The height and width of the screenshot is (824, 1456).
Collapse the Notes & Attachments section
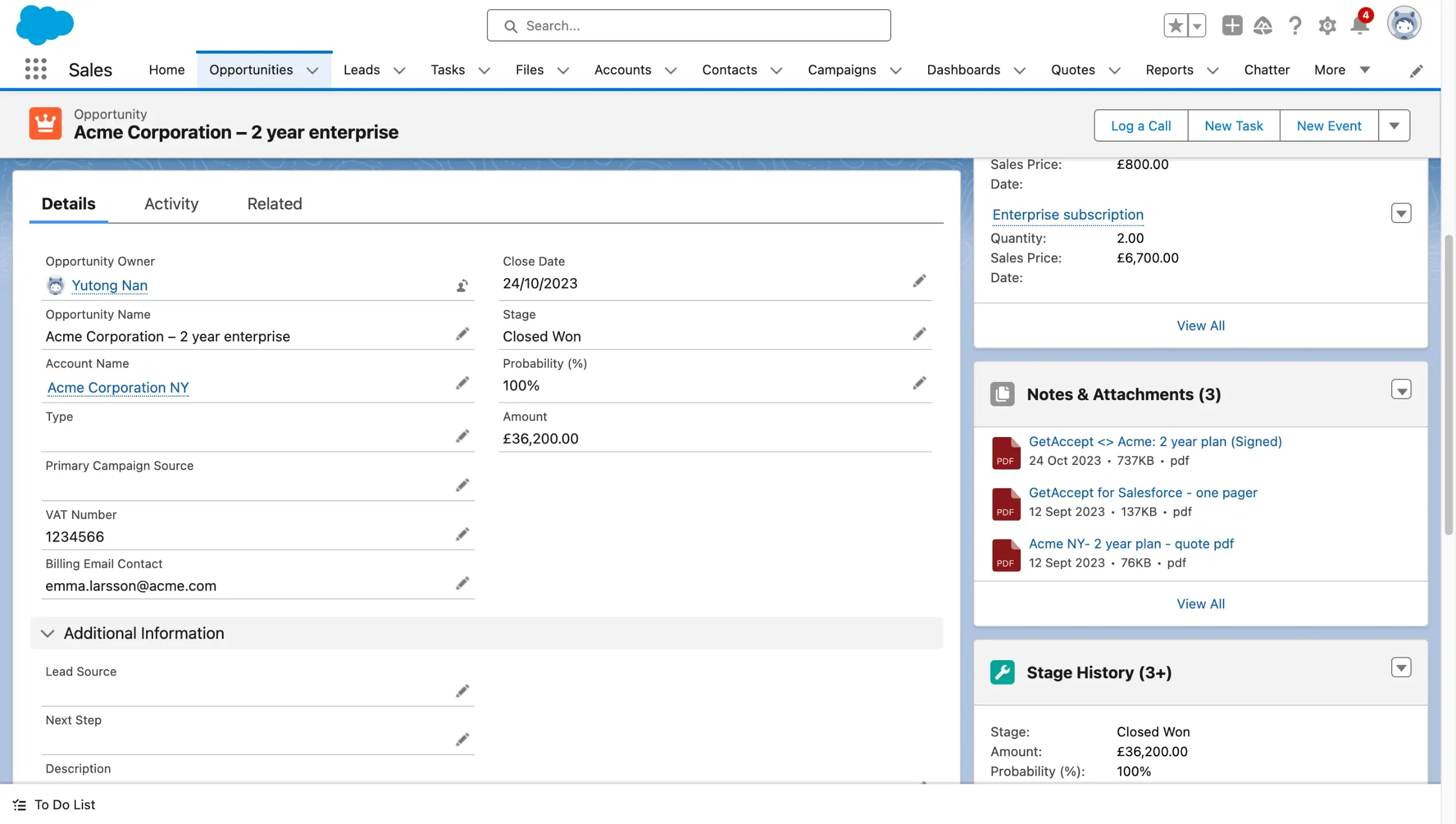pos(1401,392)
